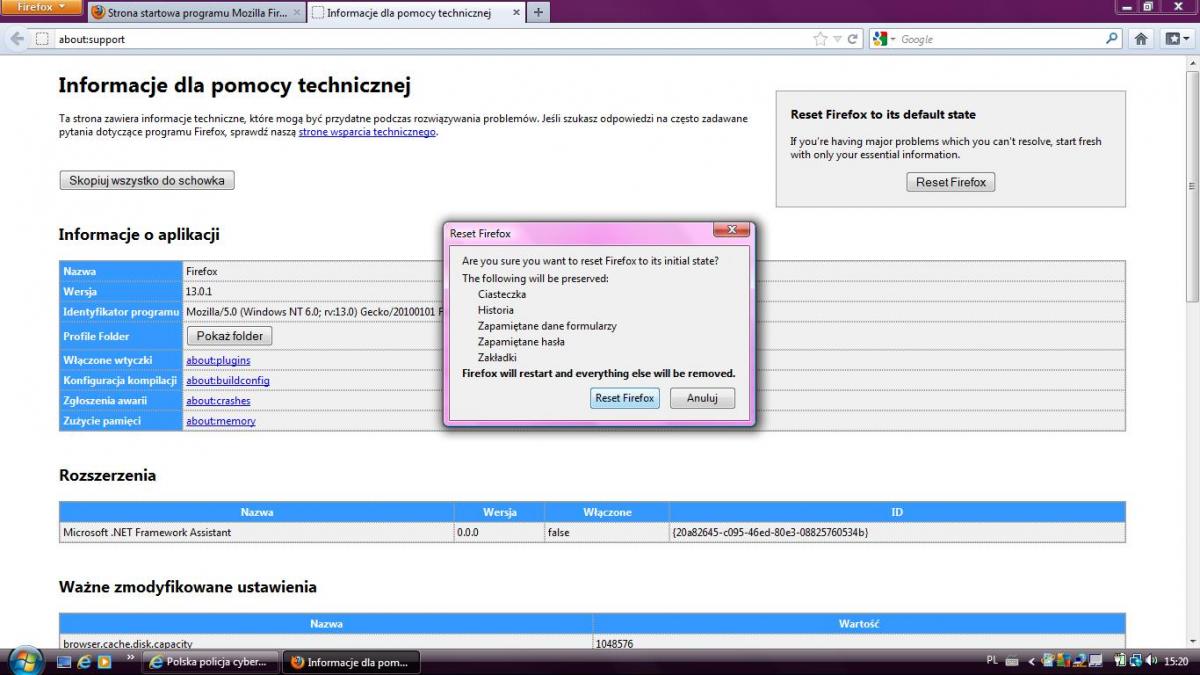1200x675 pixels.
Task: Close the Informacje dla pomocy technicznej tab
Action: [x=516, y=13]
